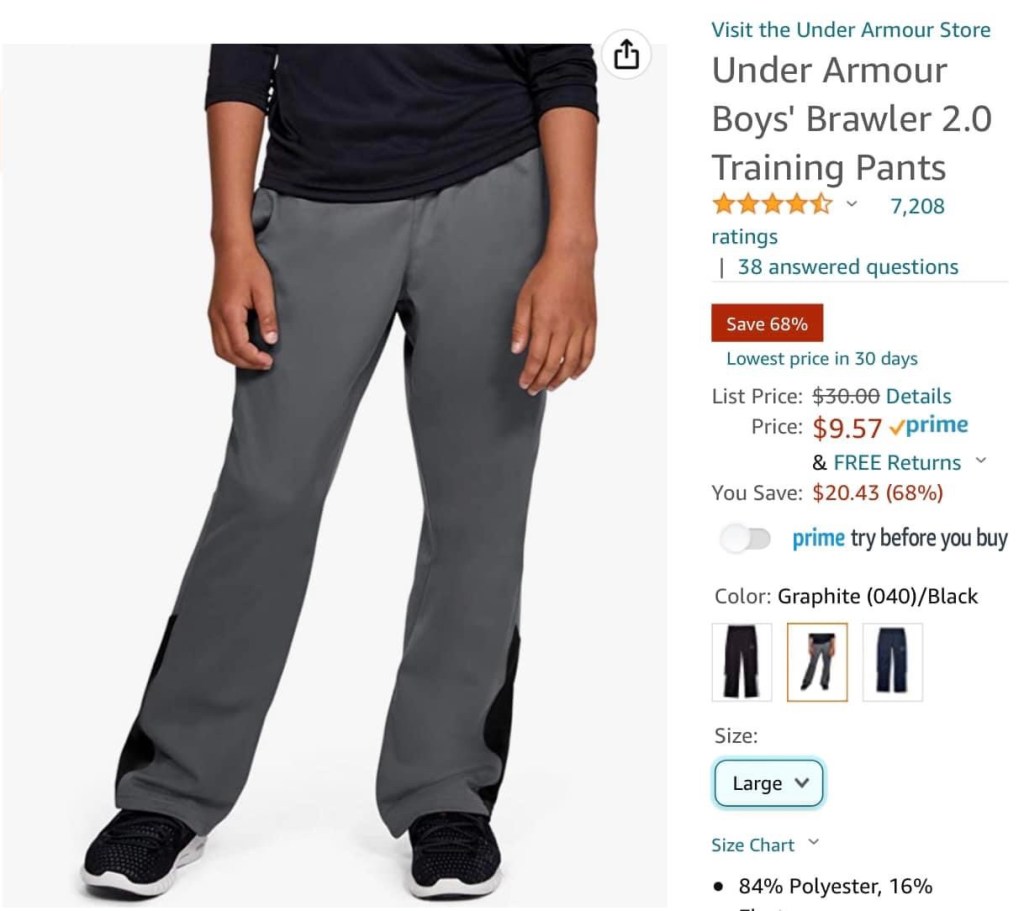The image size is (1024, 911).
Task: Open 38 answered questions link
Action: 848,266
